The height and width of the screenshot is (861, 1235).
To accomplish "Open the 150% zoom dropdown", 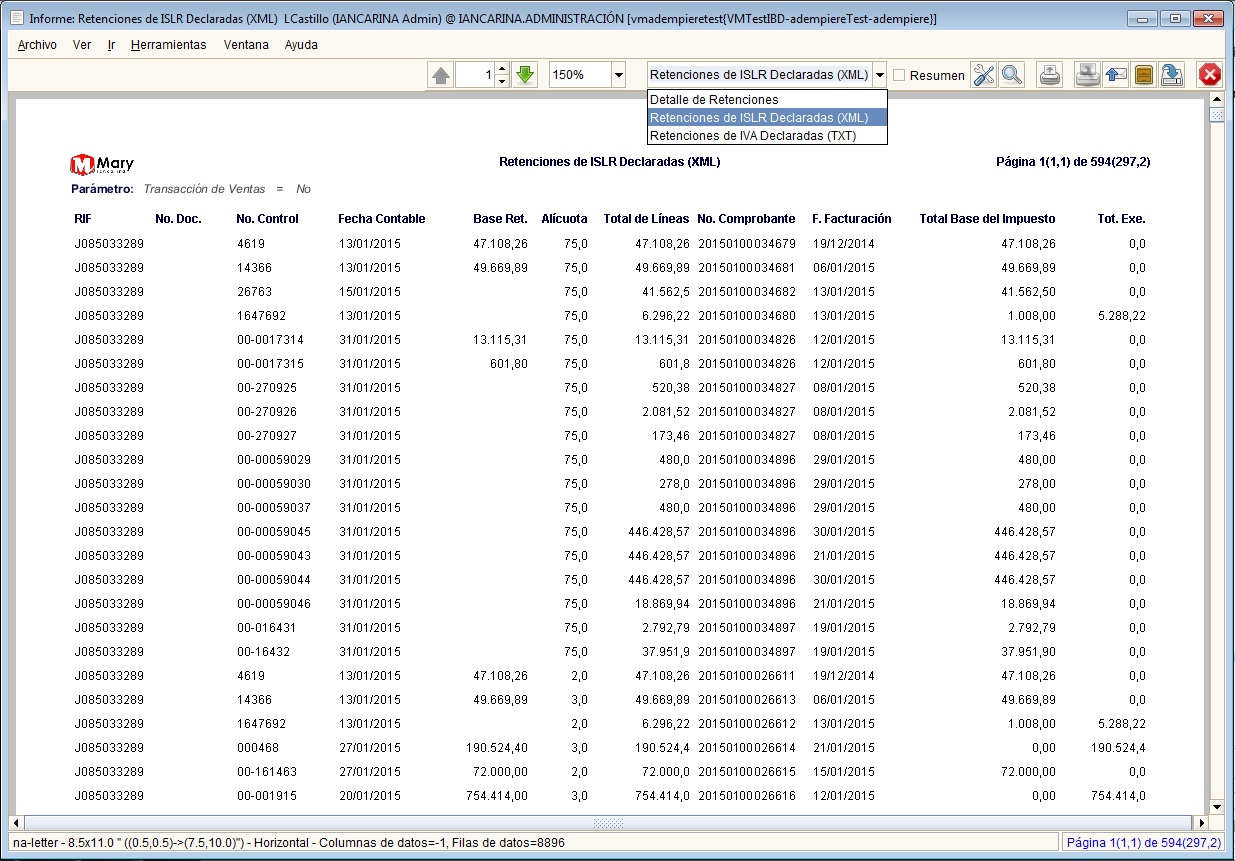I will coord(618,75).
